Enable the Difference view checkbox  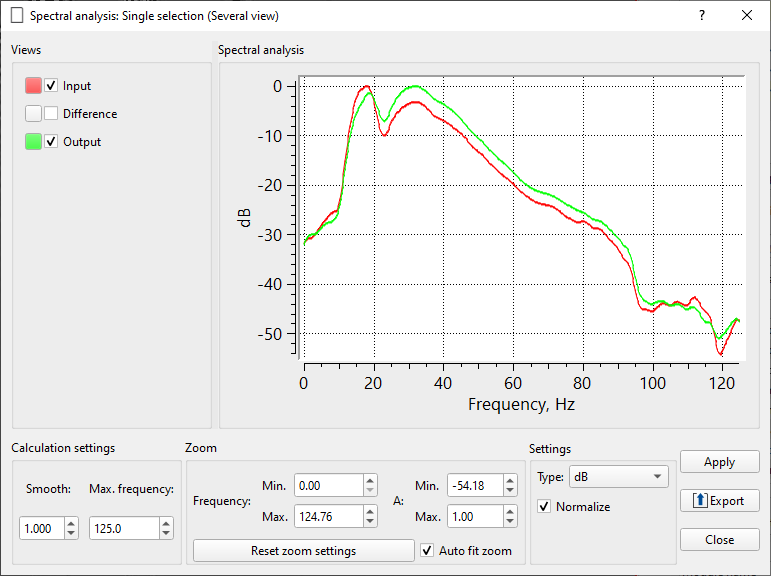click(52, 114)
